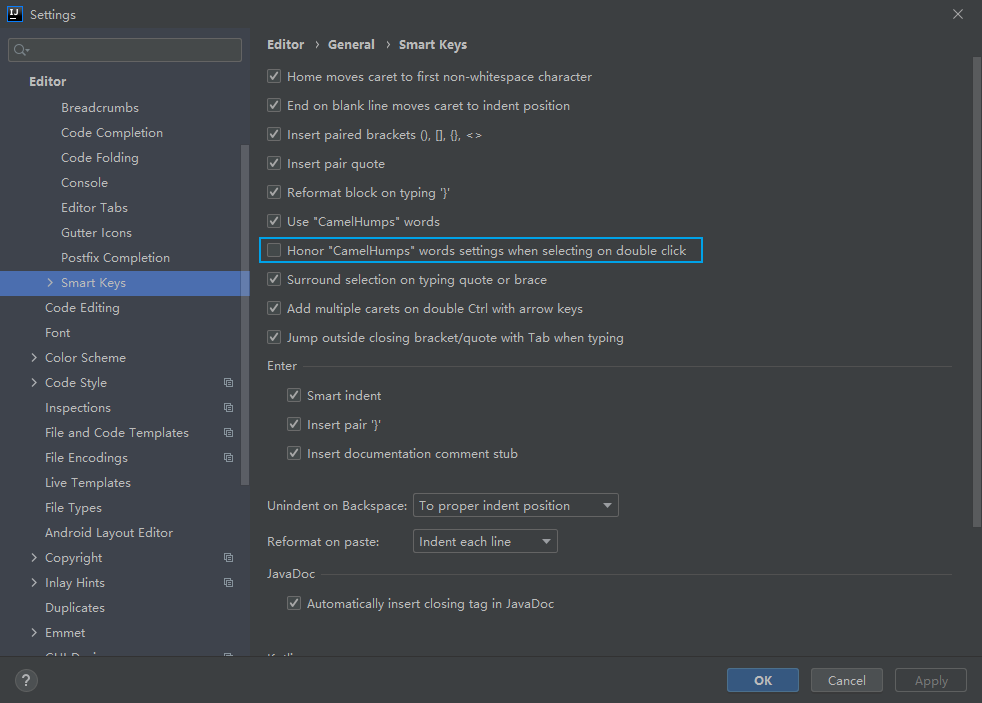Screen dimensions: 982x703
Task: Click the help question mark icon
Action: pyautogui.click(x=26, y=681)
